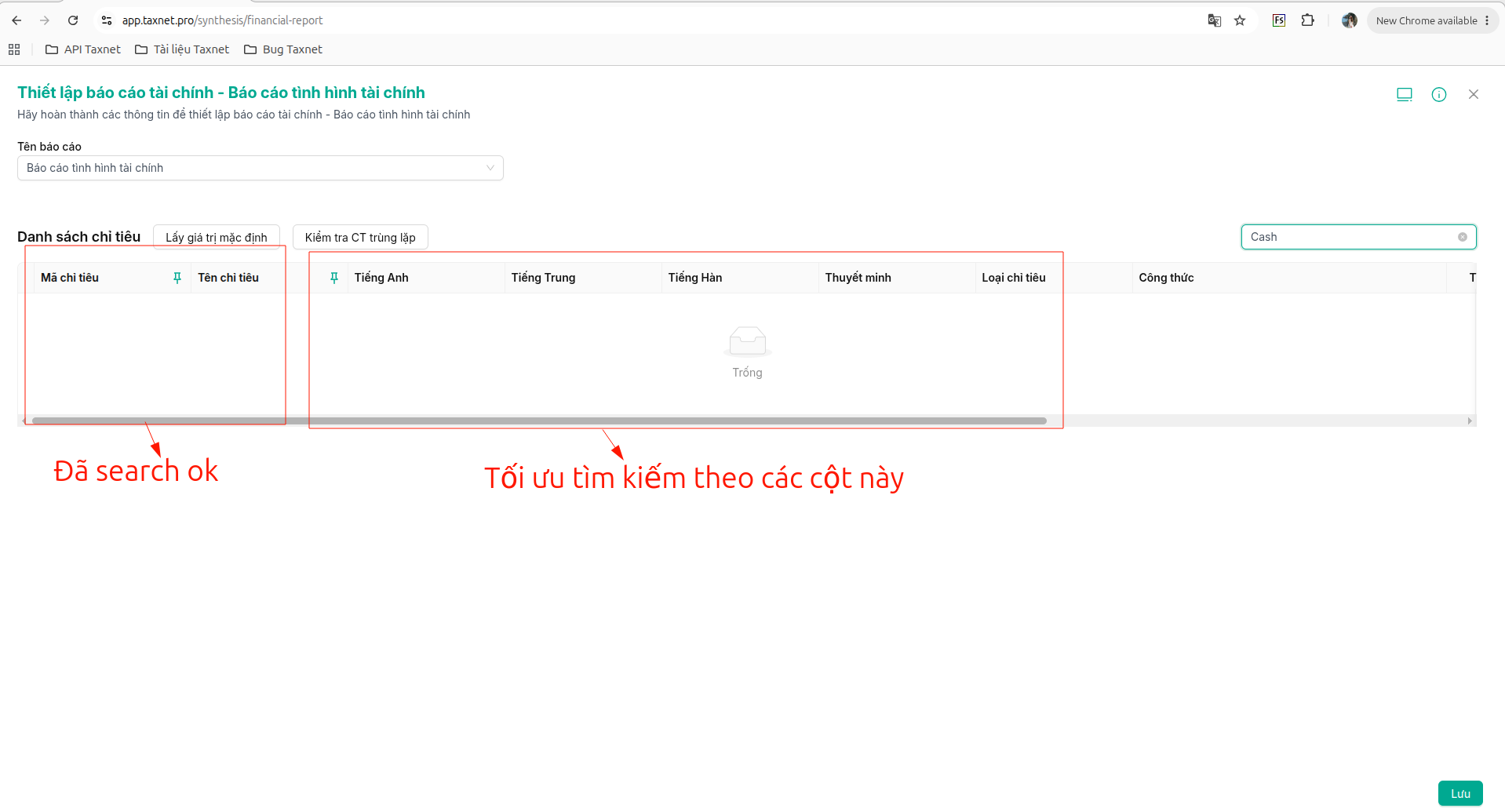Clear the Cash search text
Screen dimensions: 1505x812
[1463, 237]
